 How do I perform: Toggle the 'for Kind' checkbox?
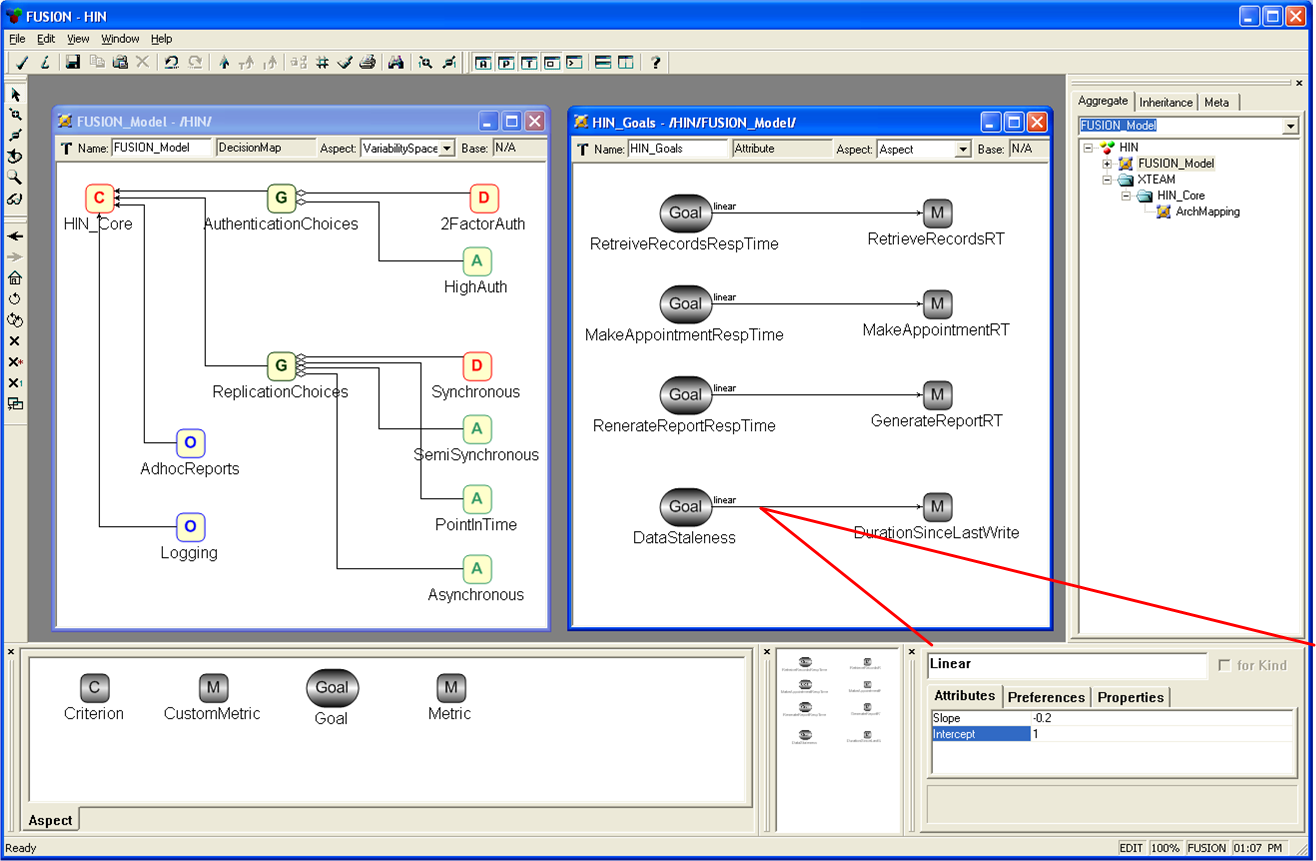click(x=1224, y=665)
